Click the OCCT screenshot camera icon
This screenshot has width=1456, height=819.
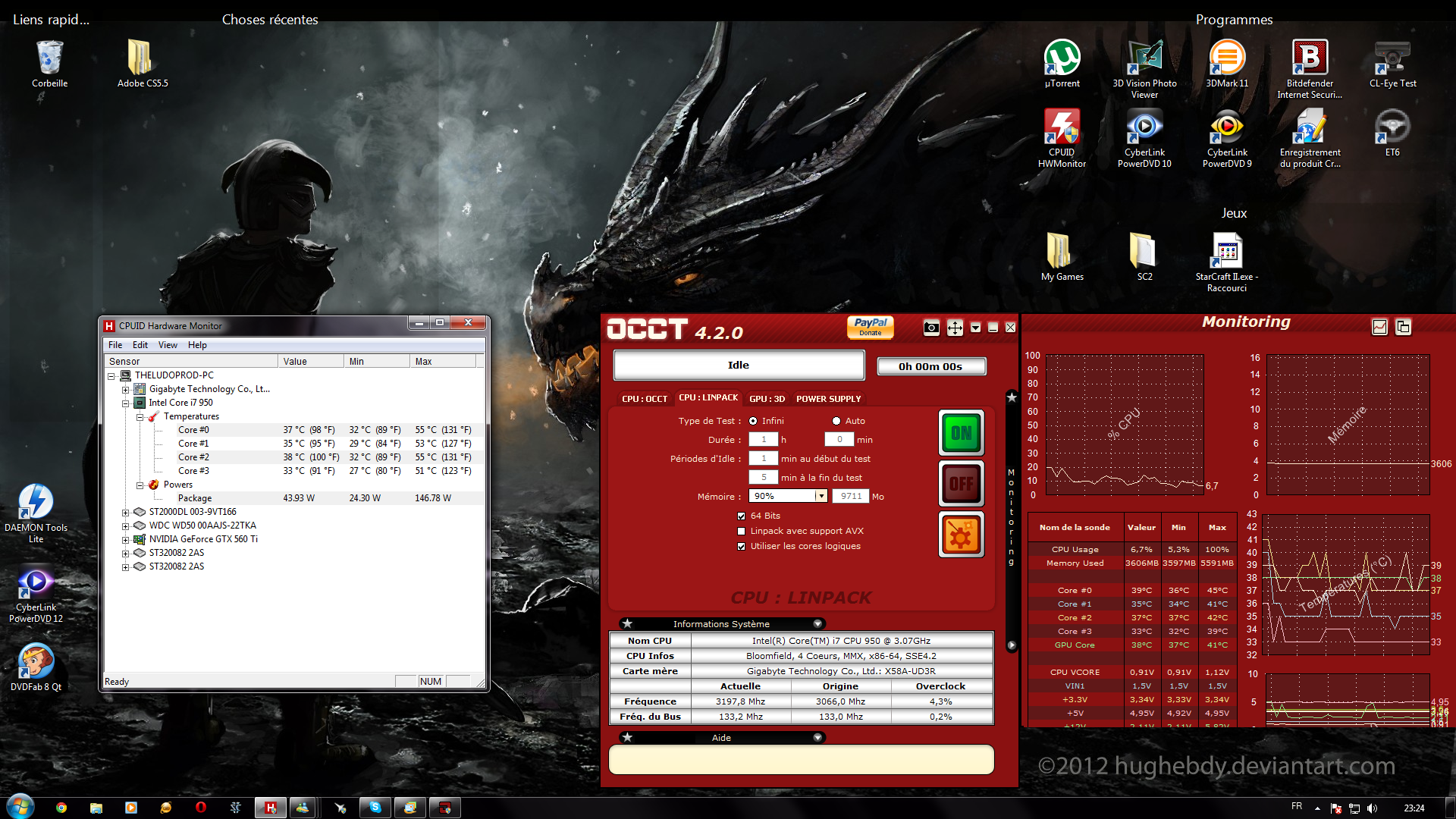coord(931,328)
